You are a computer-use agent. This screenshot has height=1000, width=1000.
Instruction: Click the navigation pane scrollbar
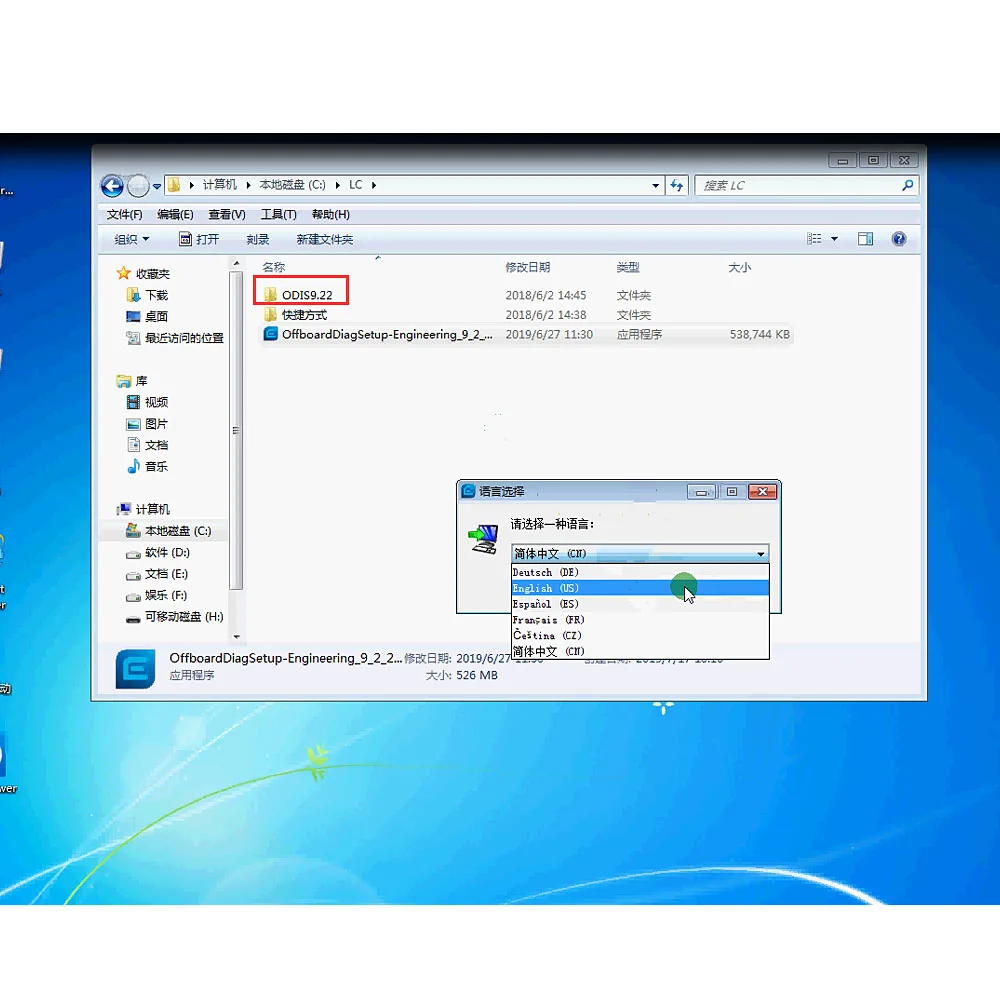[236, 430]
